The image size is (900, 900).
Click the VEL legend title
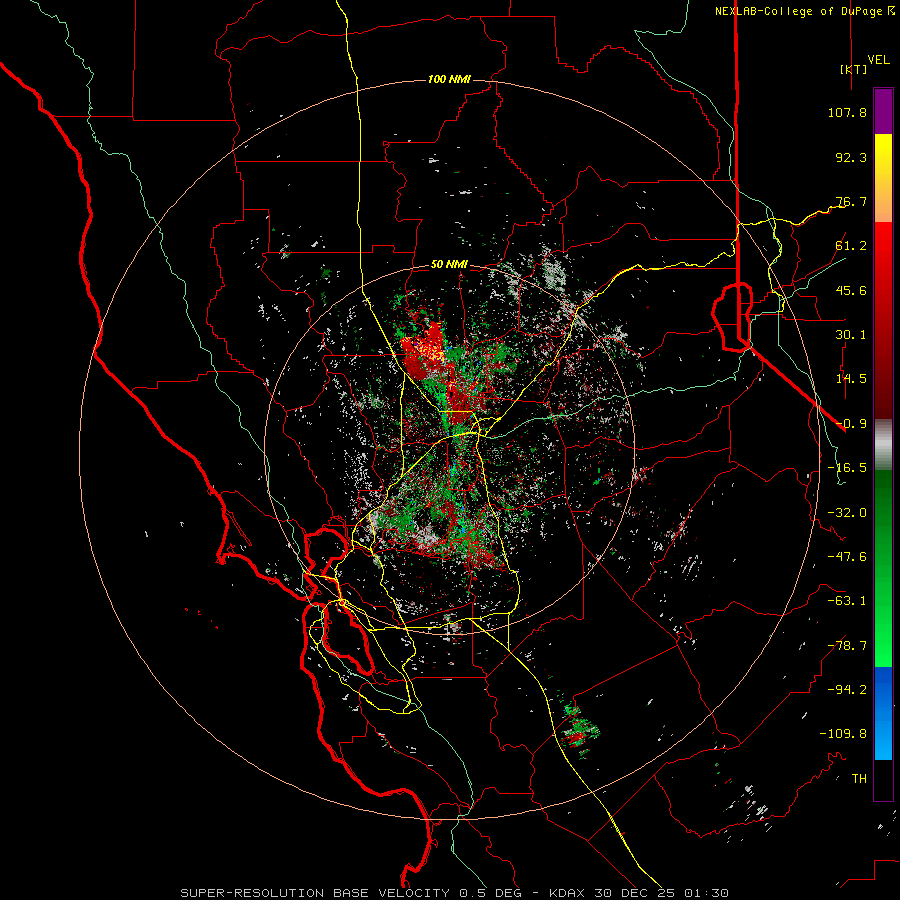[x=878, y=59]
